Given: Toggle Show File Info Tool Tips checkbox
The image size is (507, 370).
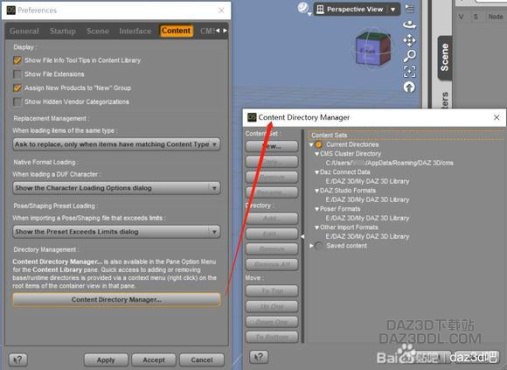Looking at the screenshot, I should [17, 60].
